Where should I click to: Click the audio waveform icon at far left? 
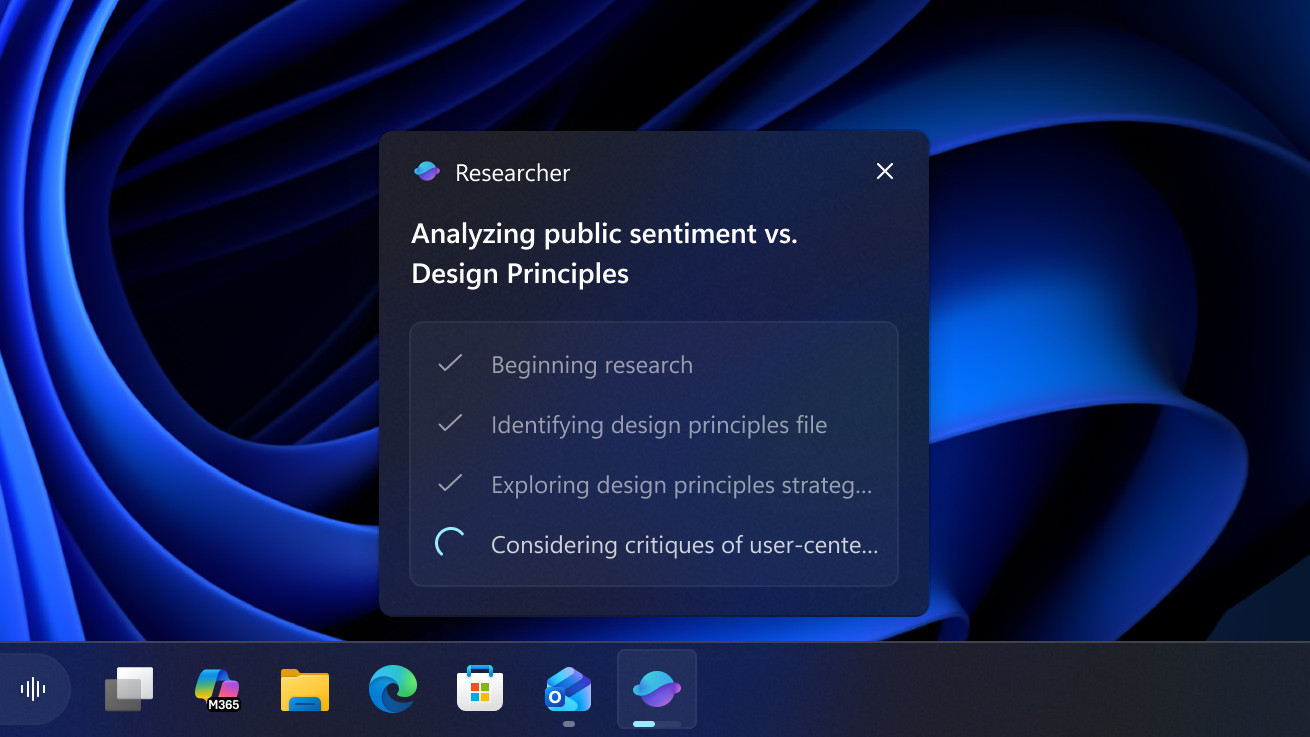click(34, 689)
